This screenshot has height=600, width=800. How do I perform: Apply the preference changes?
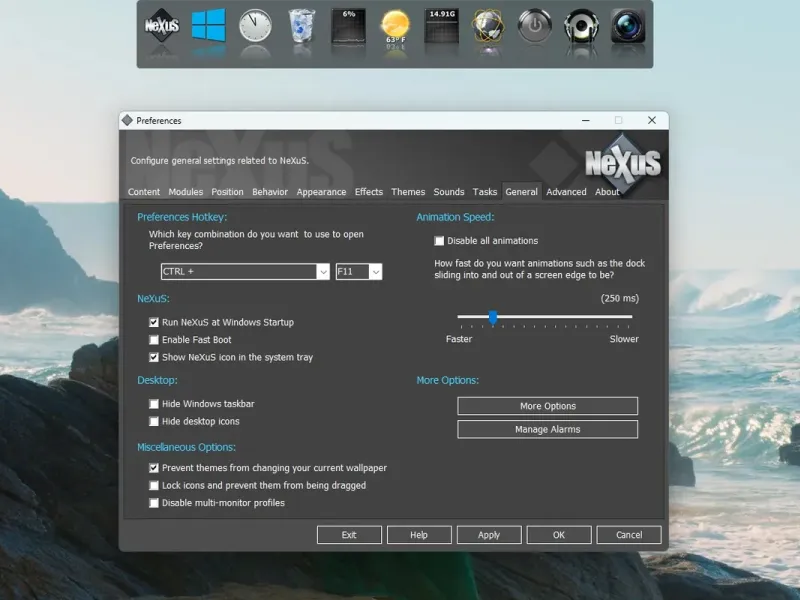489,535
